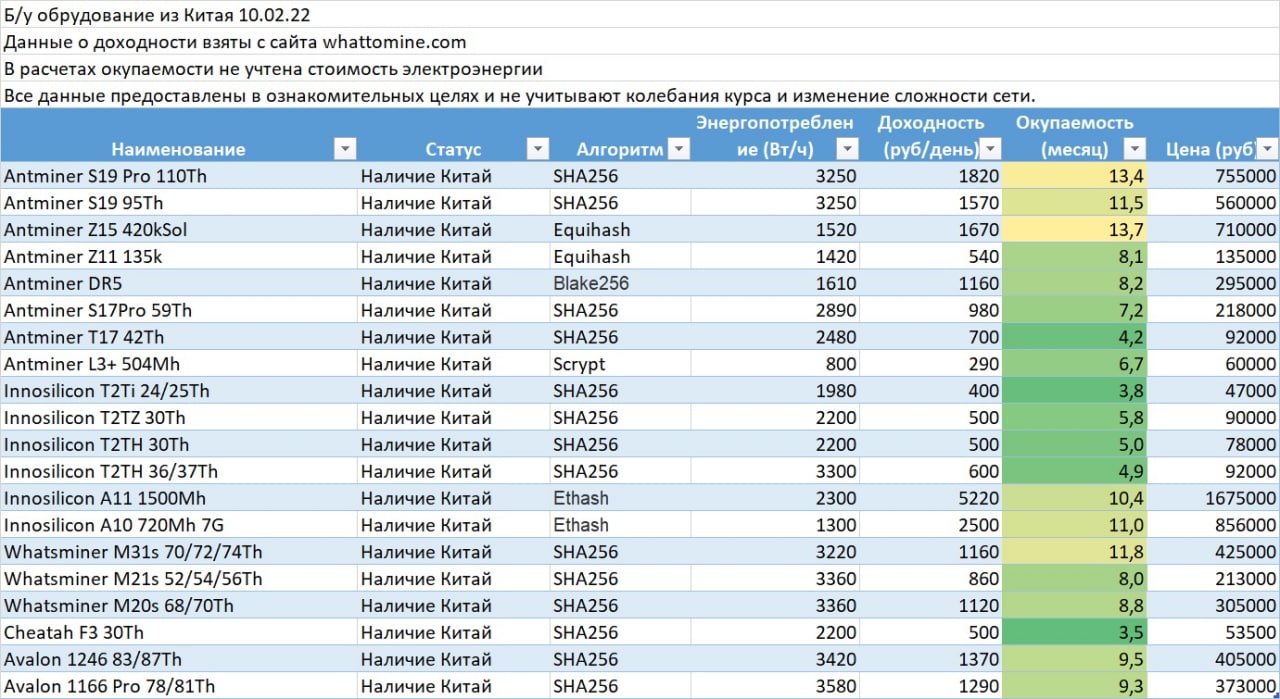This screenshot has width=1280, height=699.
Task: Select cell 'Antminer Z15 420kSol'
Action: click(x=179, y=229)
